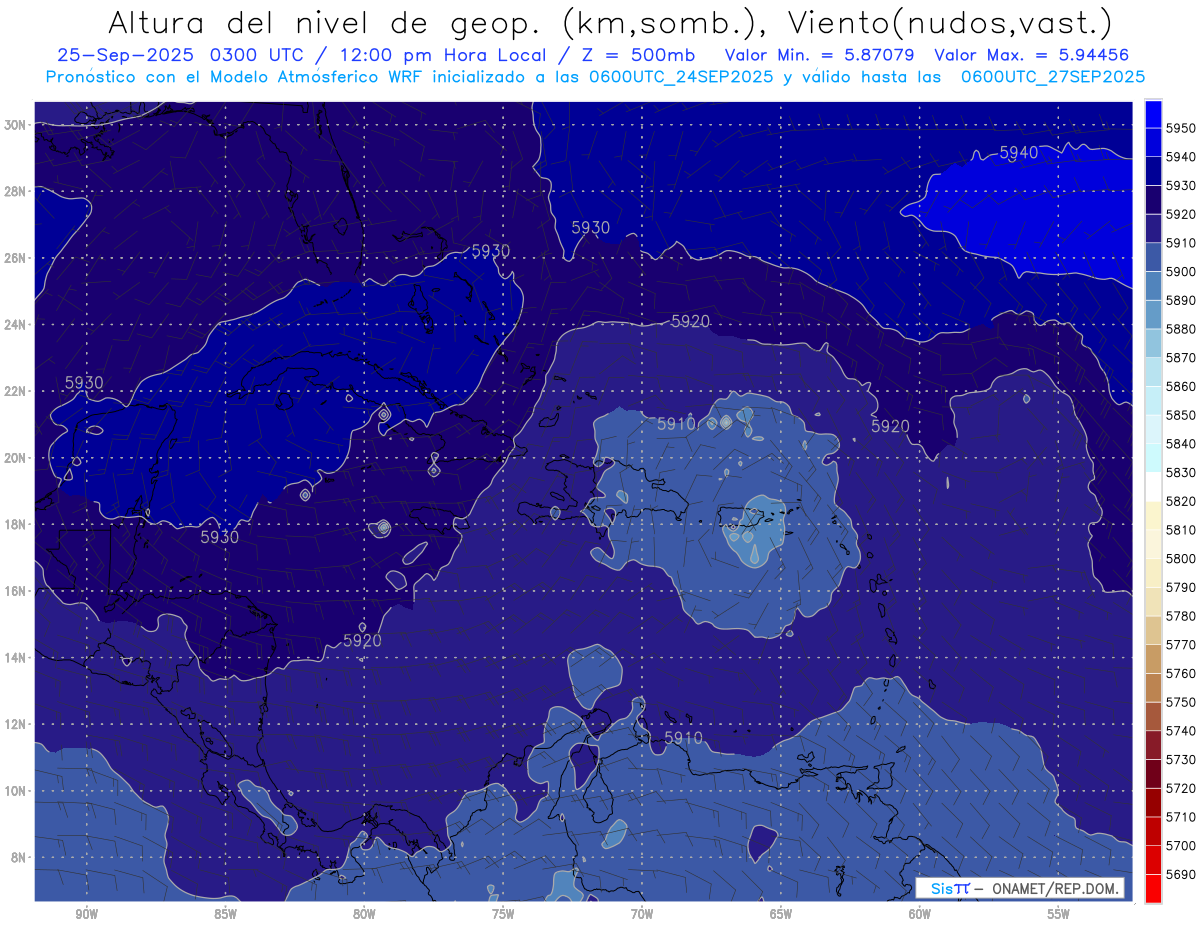Click the 'Valor Max. = 5.94456' text
Image resolution: width=1200 pixels, height=927 pixels.
(x=1032, y=55)
